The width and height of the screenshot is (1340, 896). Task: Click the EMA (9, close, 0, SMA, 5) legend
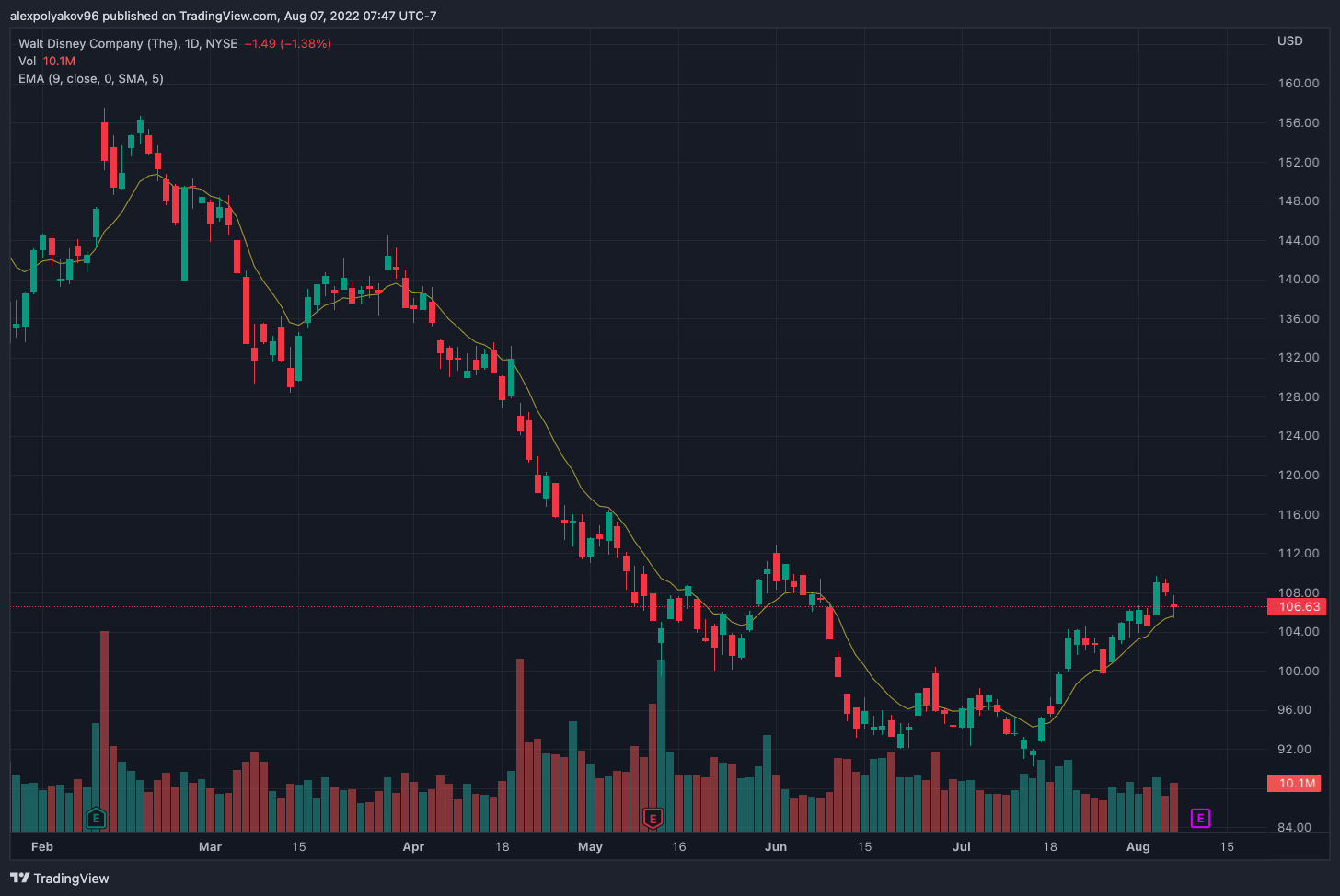91,78
